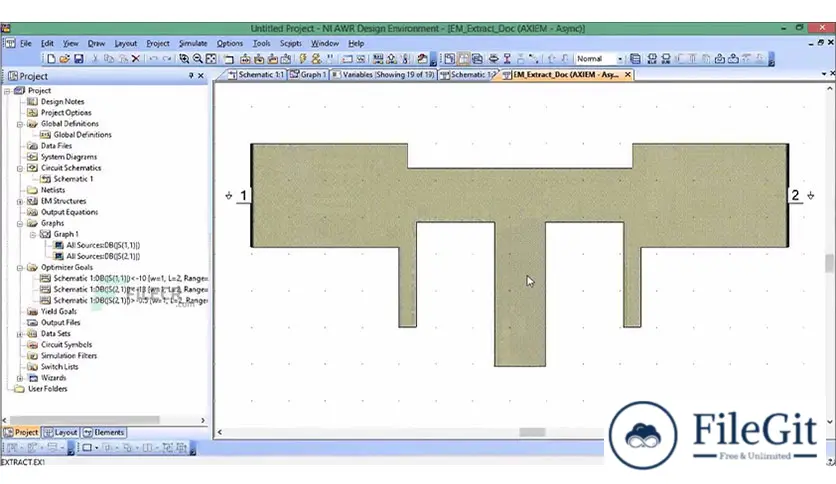Click the Zoom Out magnifier icon
The image size is (836, 484).
(x=197, y=59)
